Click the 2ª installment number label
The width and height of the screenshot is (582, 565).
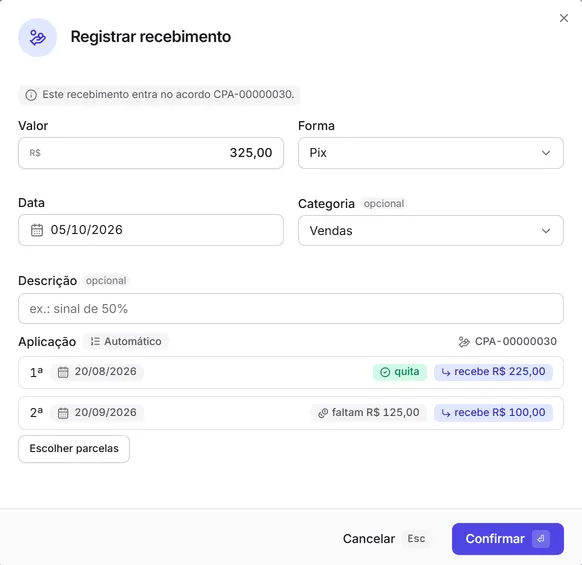[x=36, y=413]
